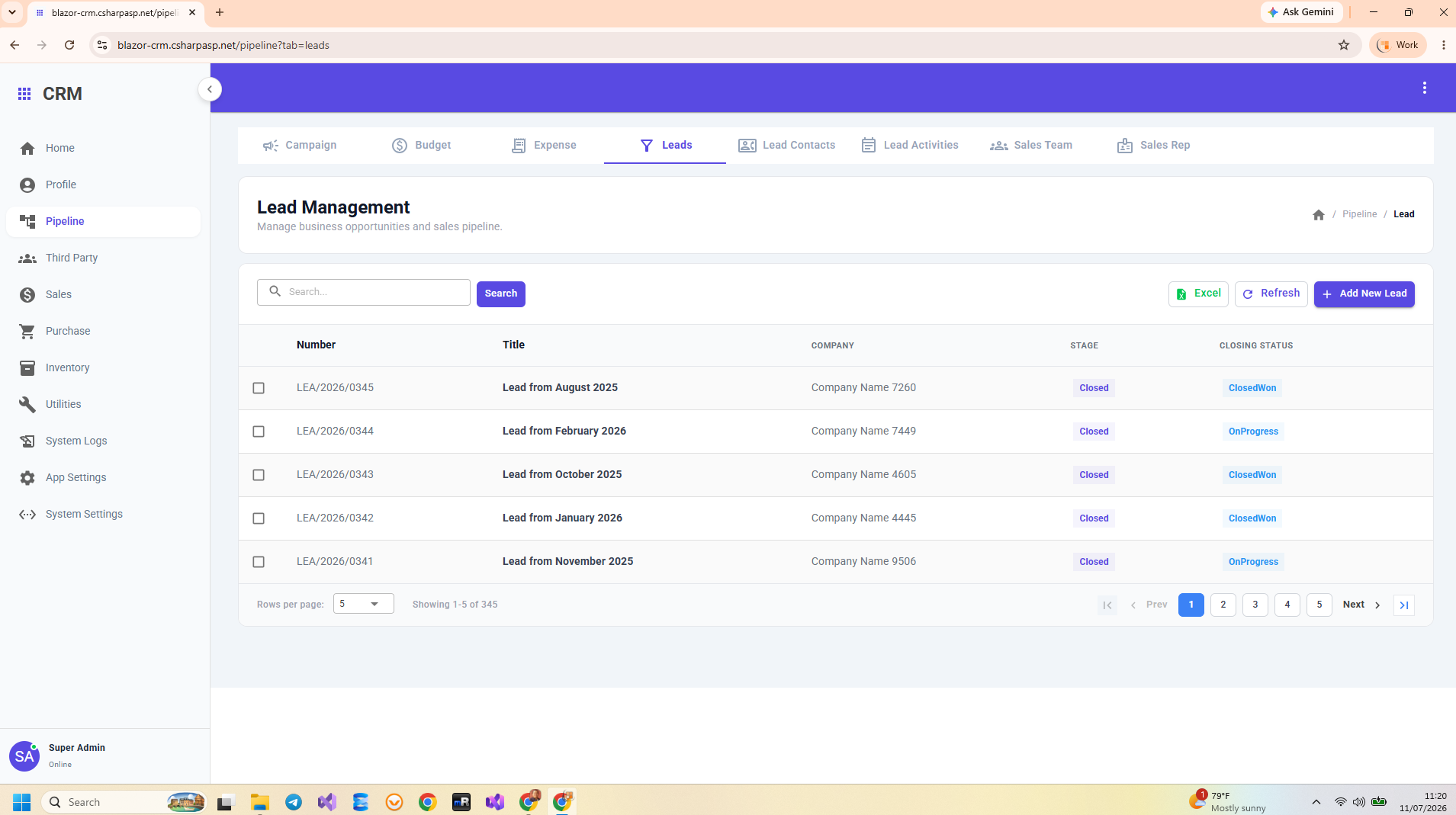This screenshot has width=1456, height=815.
Task: Go to page 3
Action: pos(1255,605)
